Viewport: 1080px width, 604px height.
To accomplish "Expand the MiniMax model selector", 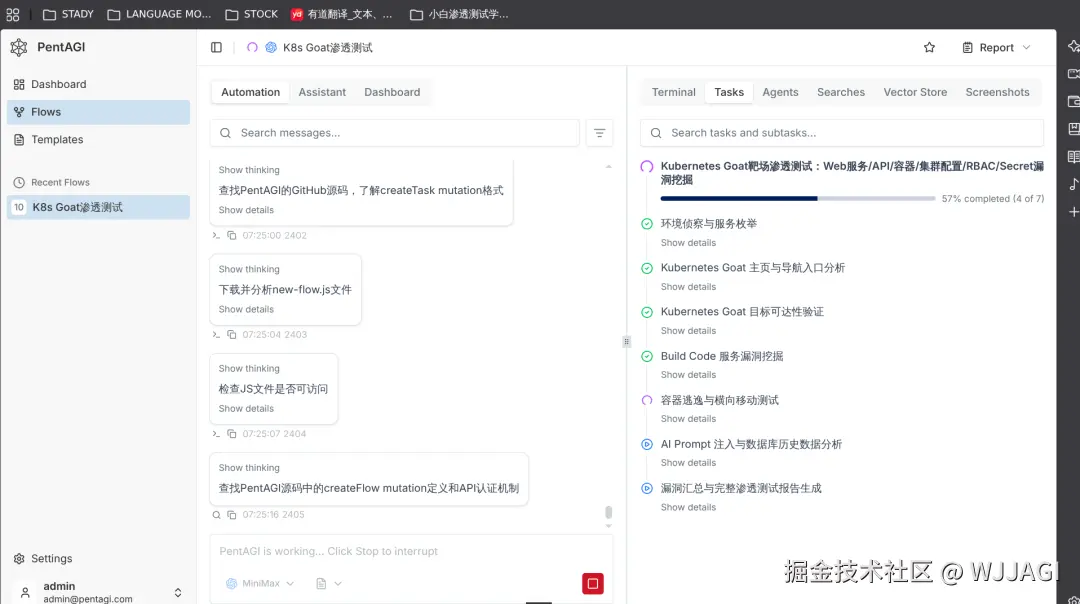I will pos(260,583).
